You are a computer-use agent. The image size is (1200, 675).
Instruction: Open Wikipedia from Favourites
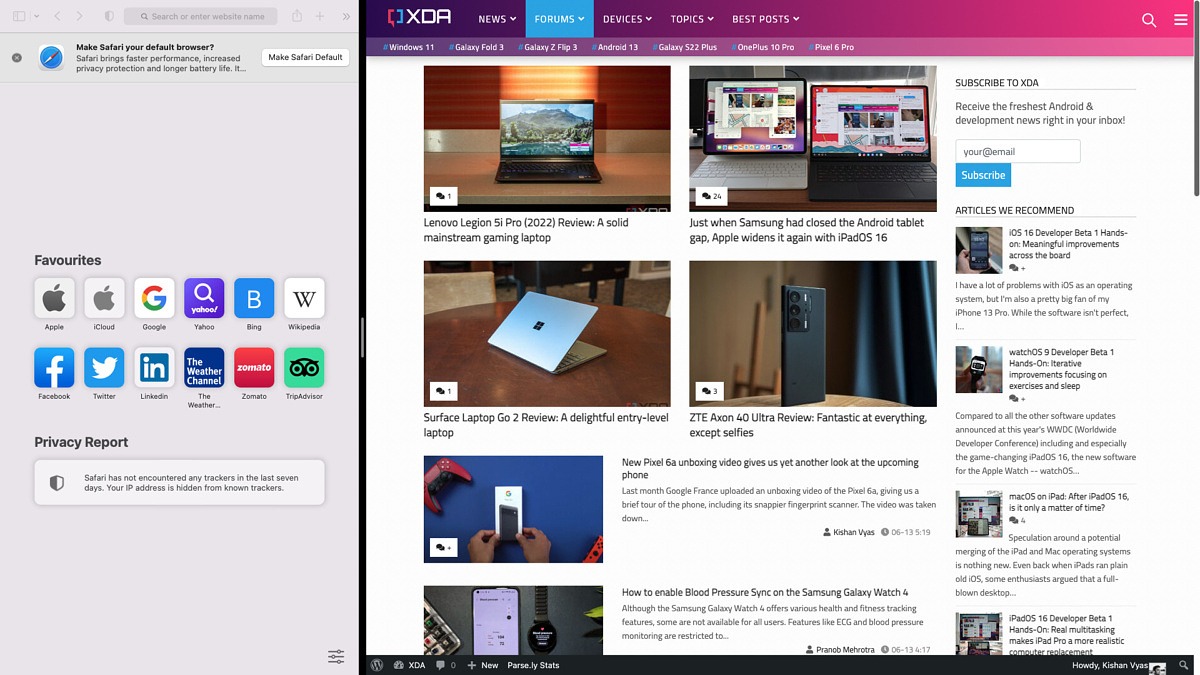(303, 298)
